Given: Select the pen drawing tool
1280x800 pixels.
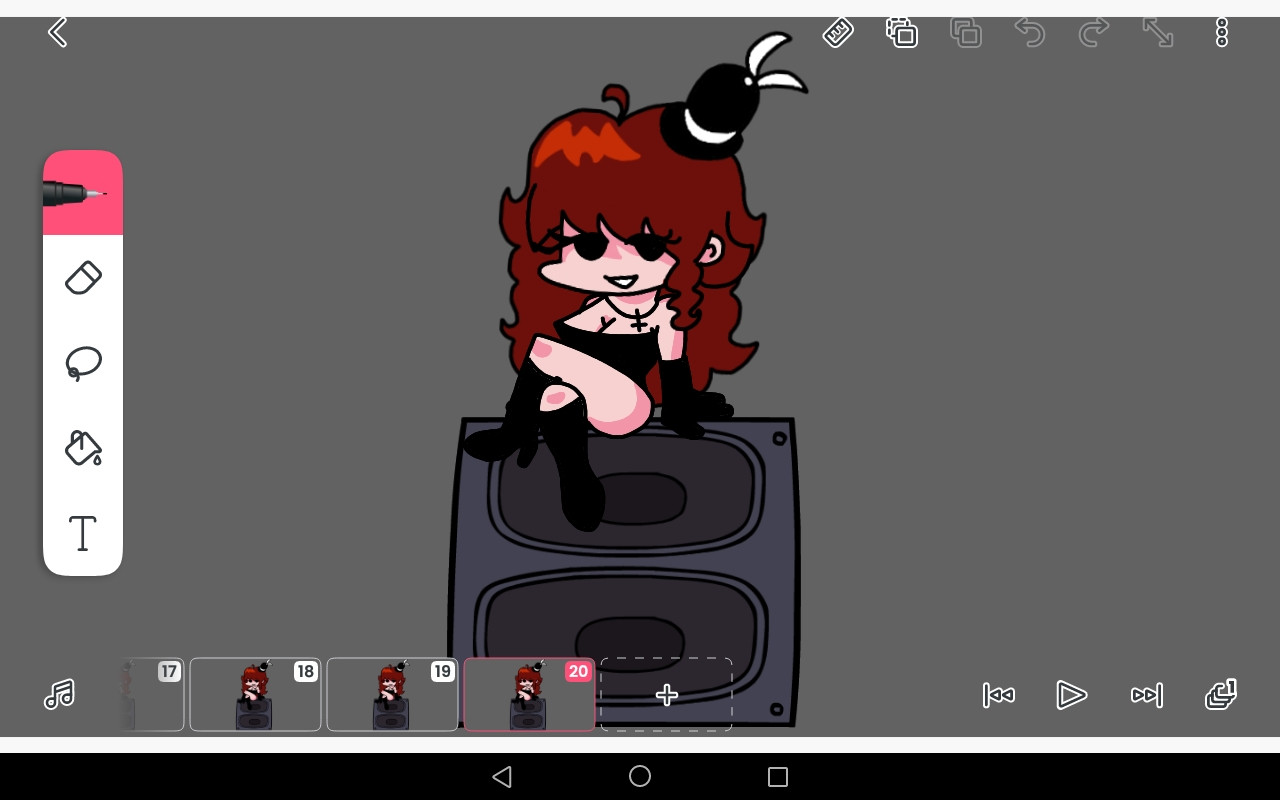Looking at the screenshot, I should pos(83,193).
